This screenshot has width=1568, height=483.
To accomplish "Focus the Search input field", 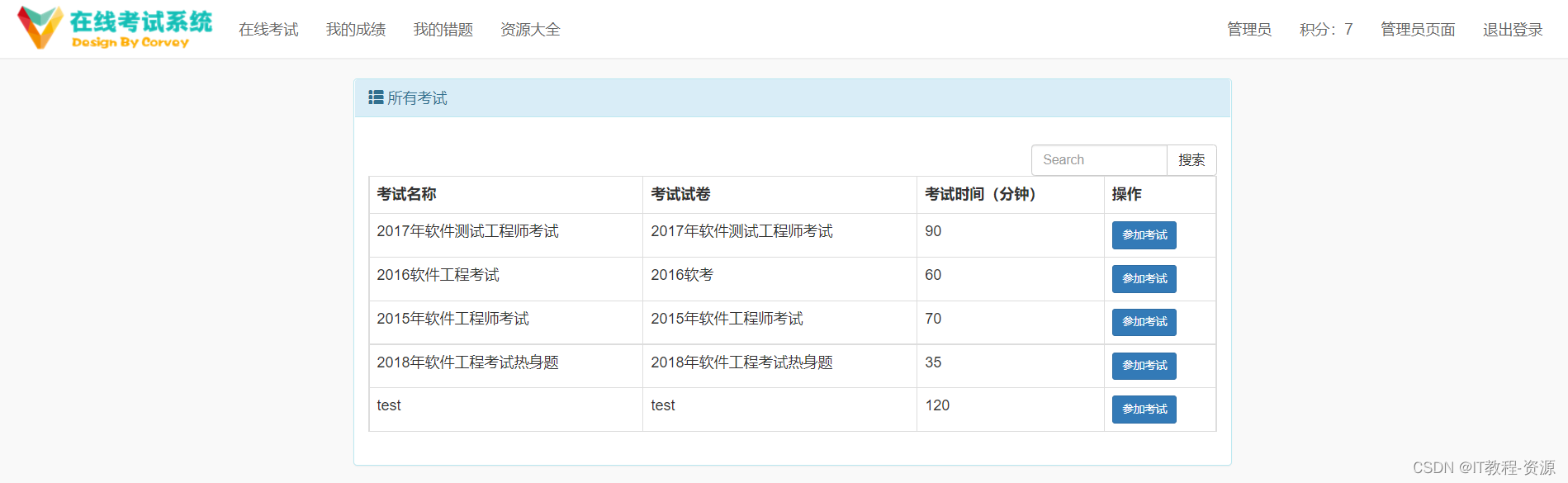I will coord(1099,160).
